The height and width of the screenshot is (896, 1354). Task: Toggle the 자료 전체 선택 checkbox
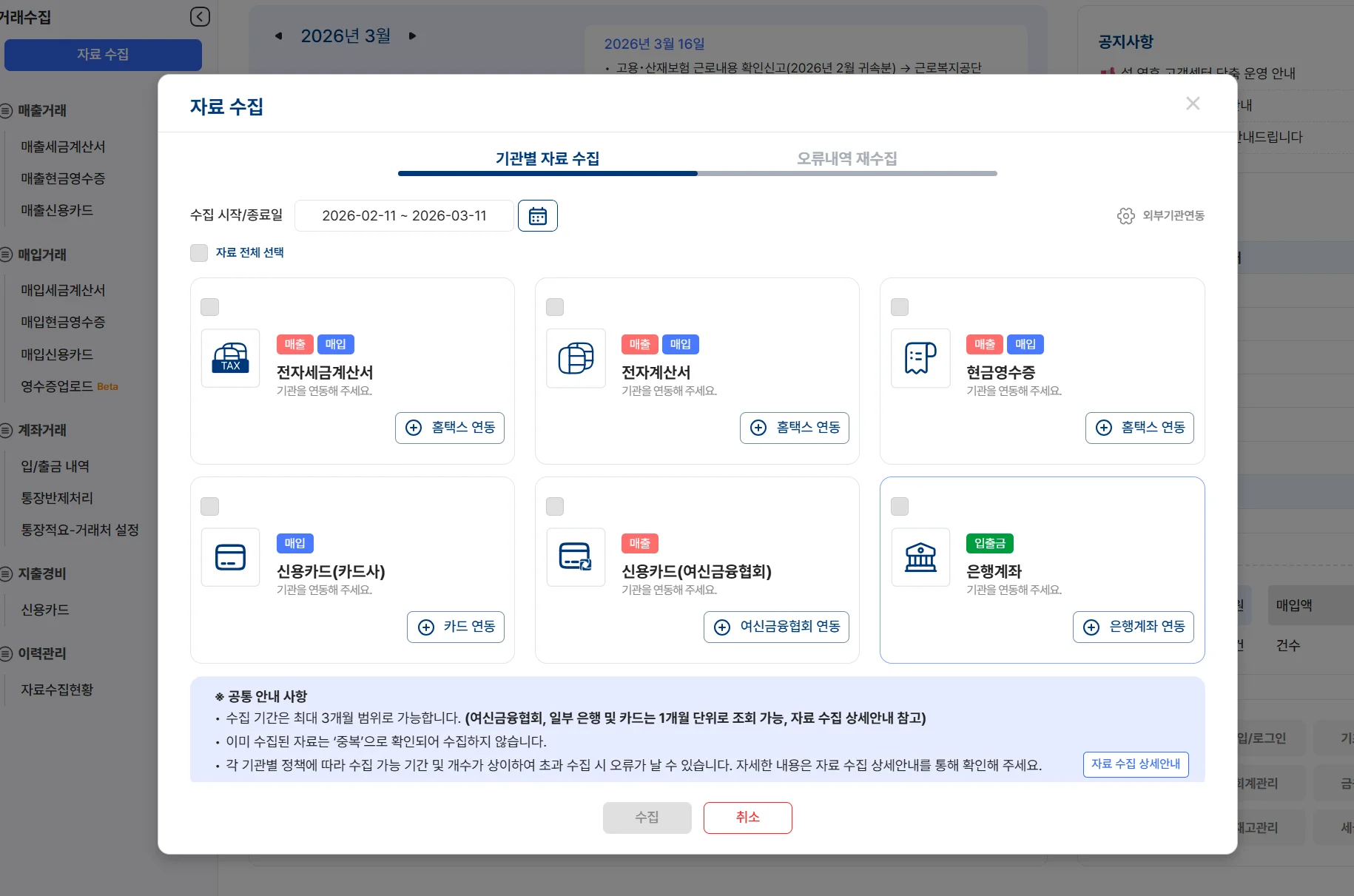(199, 253)
